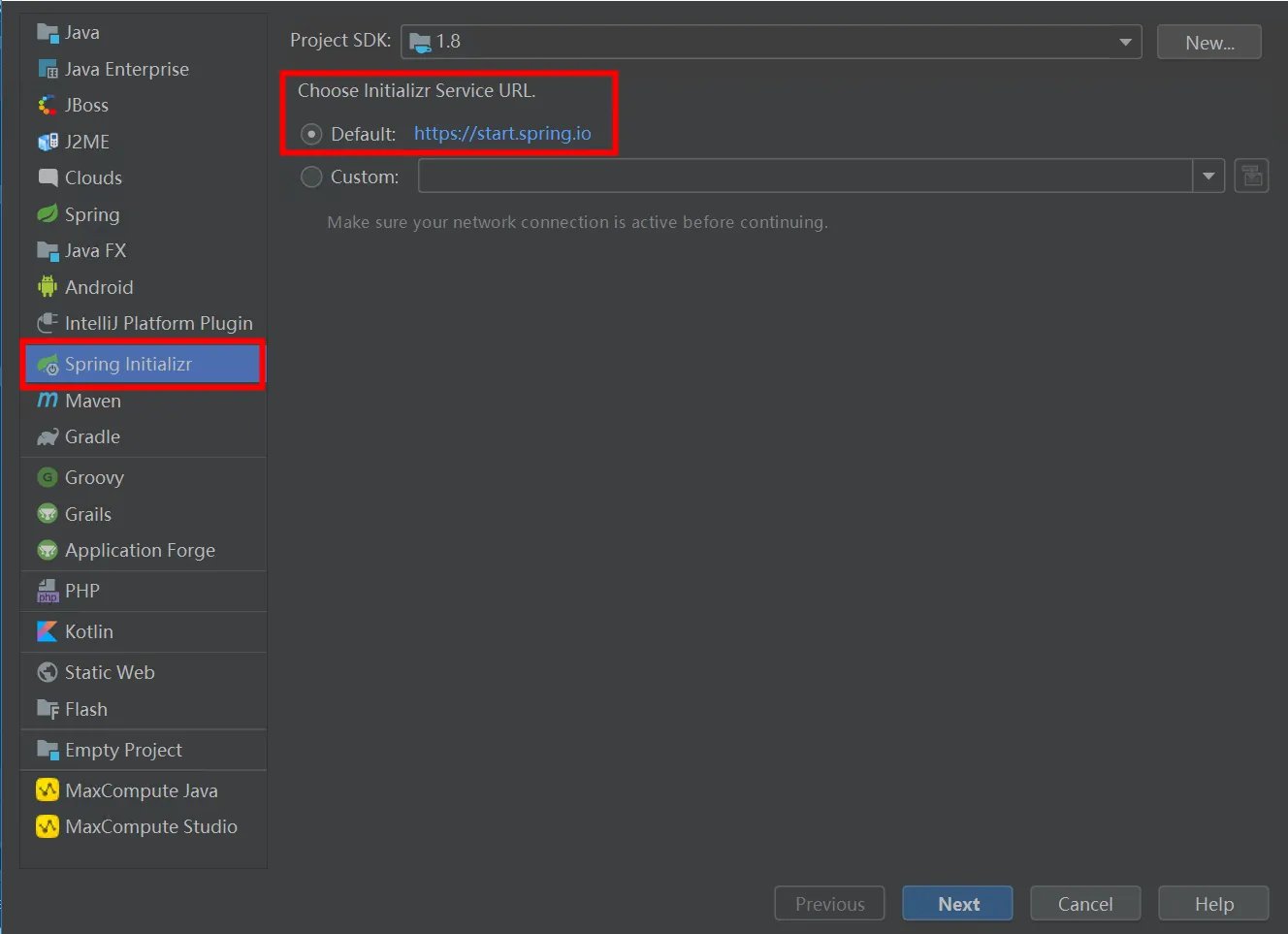1288x934 pixels.
Task: Click the 'Application Forge' label
Action: 140,550
